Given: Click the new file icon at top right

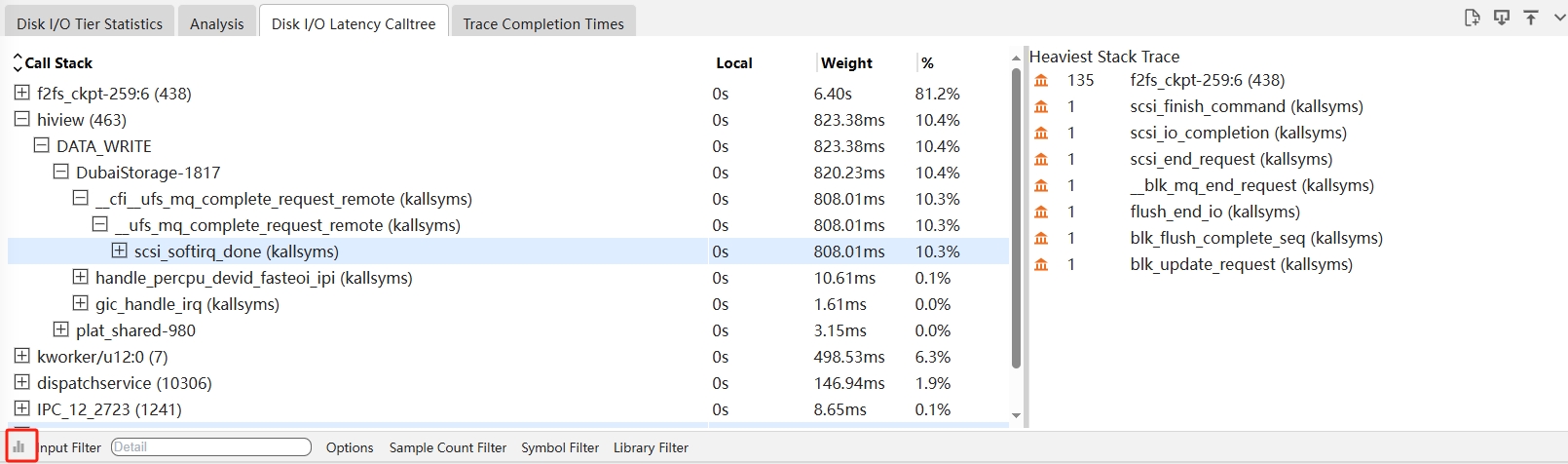Looking at the screenshot, I should pyautogui.click(x=1472, y=18).
